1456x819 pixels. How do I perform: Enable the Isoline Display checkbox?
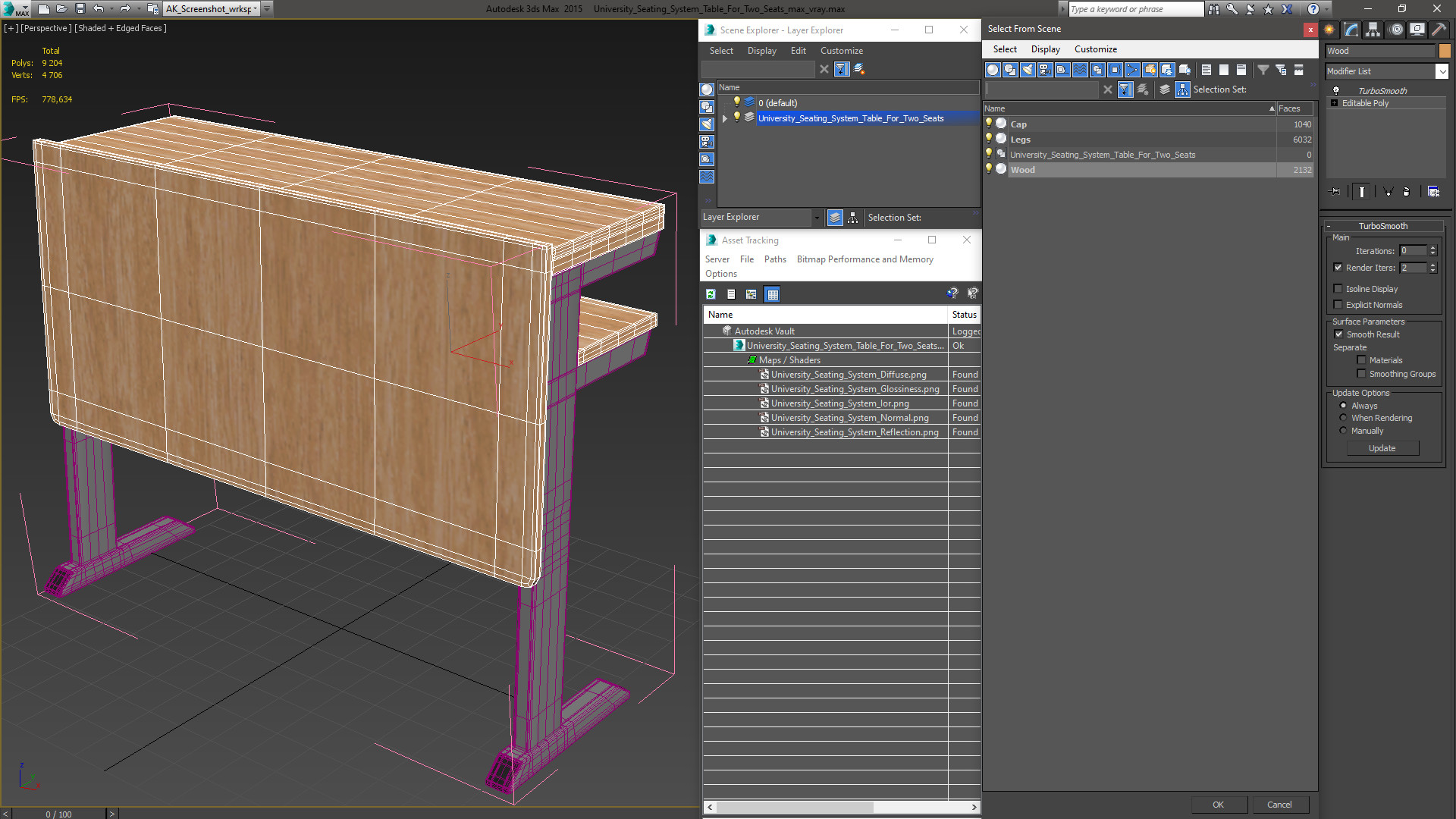[1338, 289]
